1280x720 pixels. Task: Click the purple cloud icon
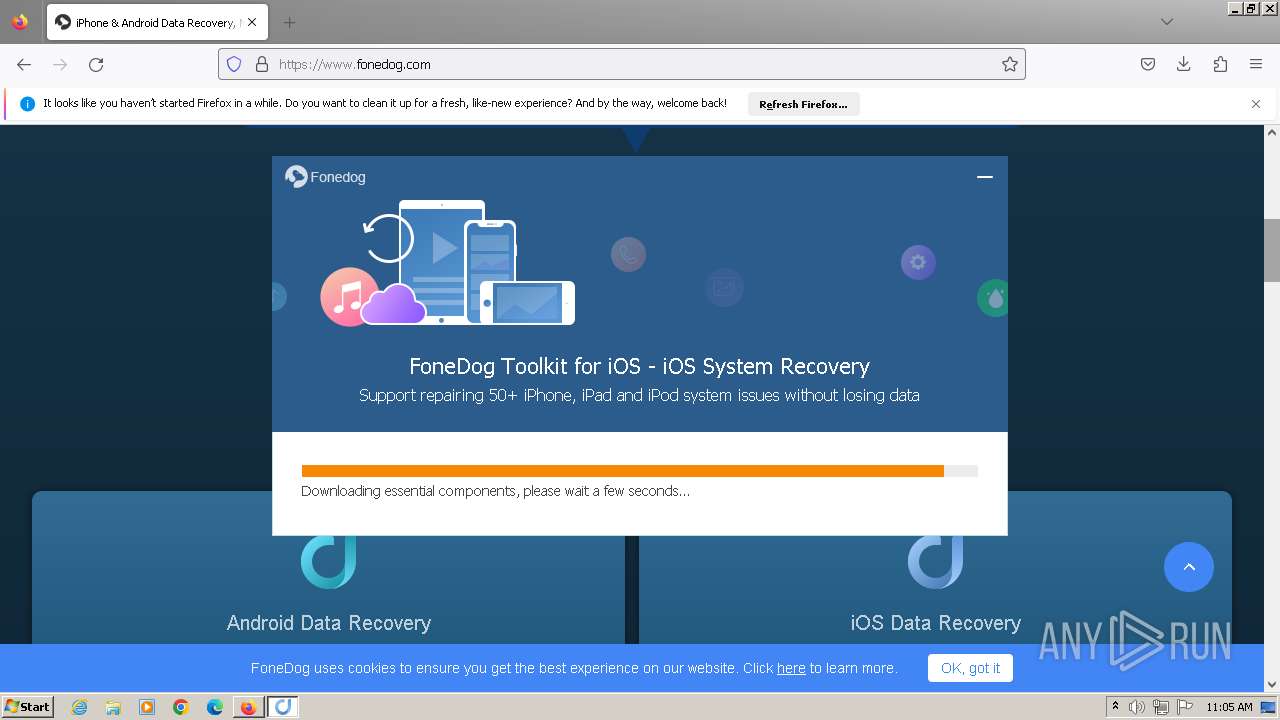(394, 305)
